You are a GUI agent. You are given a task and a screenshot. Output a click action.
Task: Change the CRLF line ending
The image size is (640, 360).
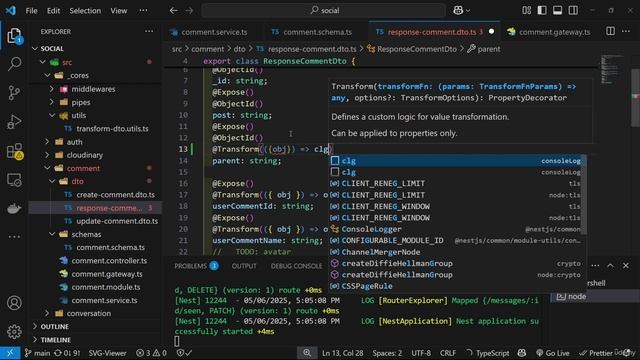[448, 353]
